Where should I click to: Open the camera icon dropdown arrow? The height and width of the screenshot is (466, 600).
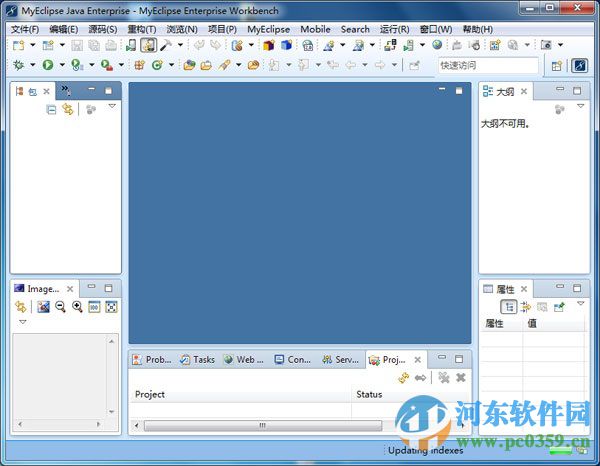click(x=561, y=45)
